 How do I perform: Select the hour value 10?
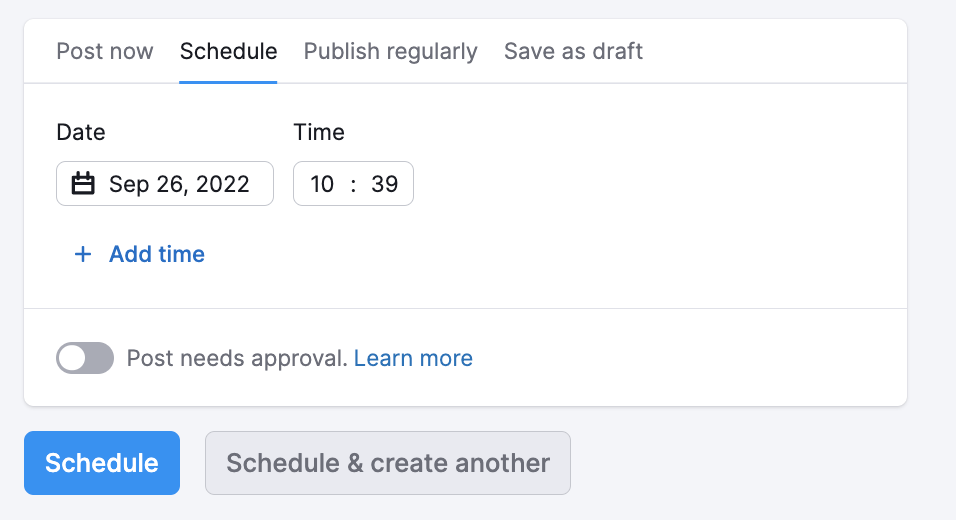tap(322, 183)
